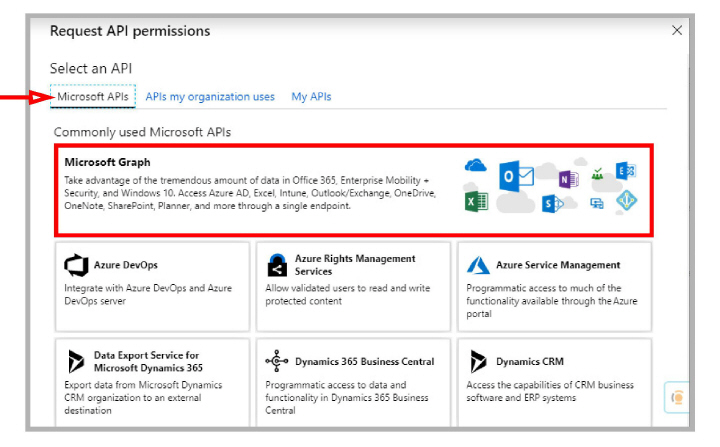The image size is (720, 447).
Task: Click the SharePoint icon in Microsoft Graph
Action: pyautogui.click(x=552, y=203)
